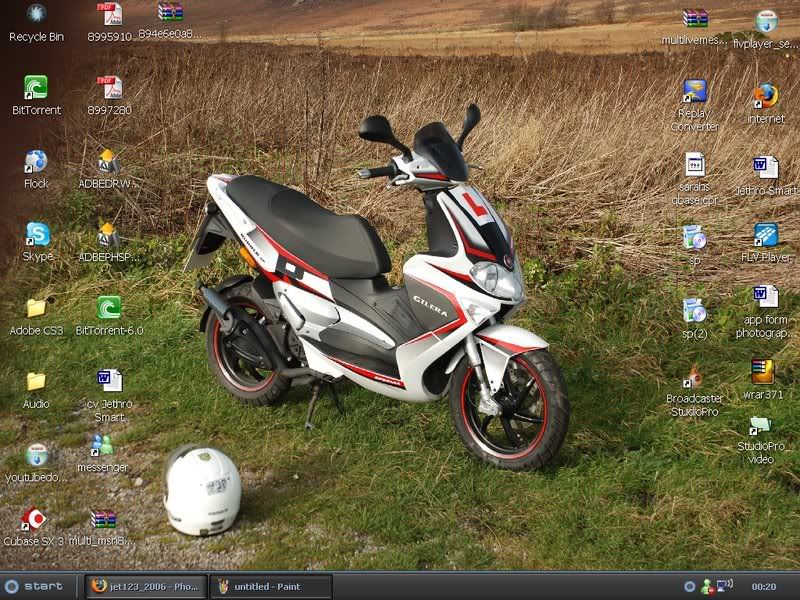Open the cv Jethro Smart document
This screenshot has height=600, width=800.
(x=109, y=381)
